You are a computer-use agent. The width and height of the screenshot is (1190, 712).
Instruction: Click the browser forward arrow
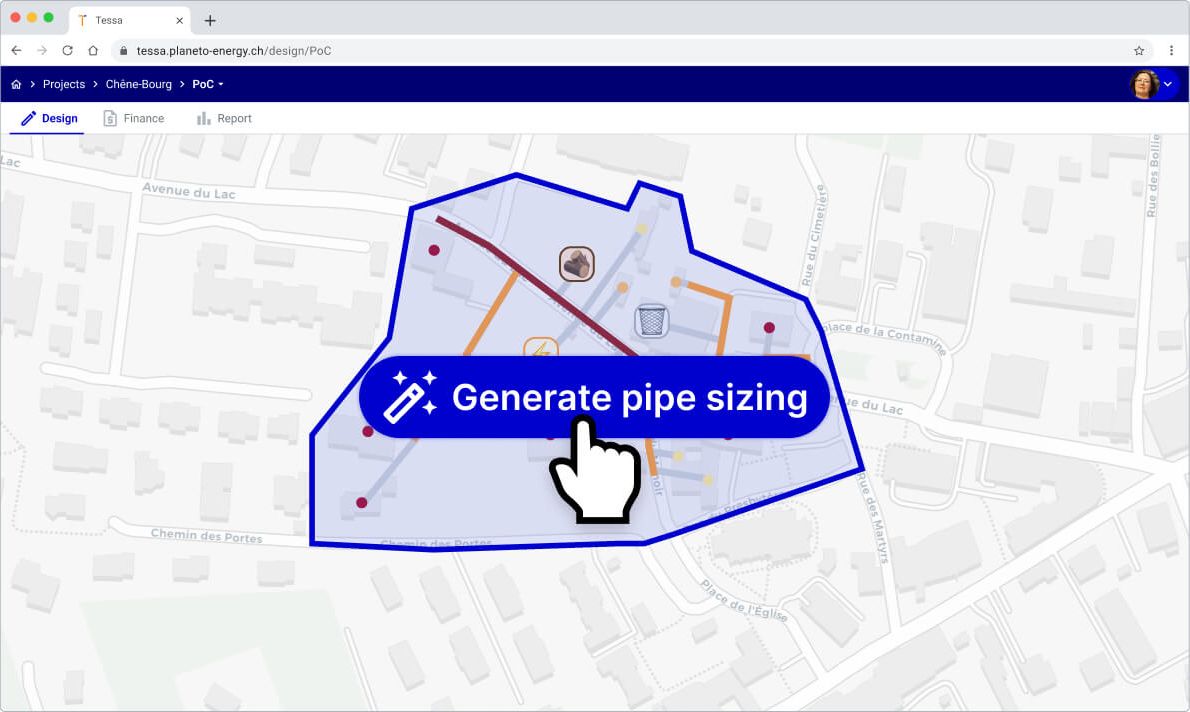point(42,51)
